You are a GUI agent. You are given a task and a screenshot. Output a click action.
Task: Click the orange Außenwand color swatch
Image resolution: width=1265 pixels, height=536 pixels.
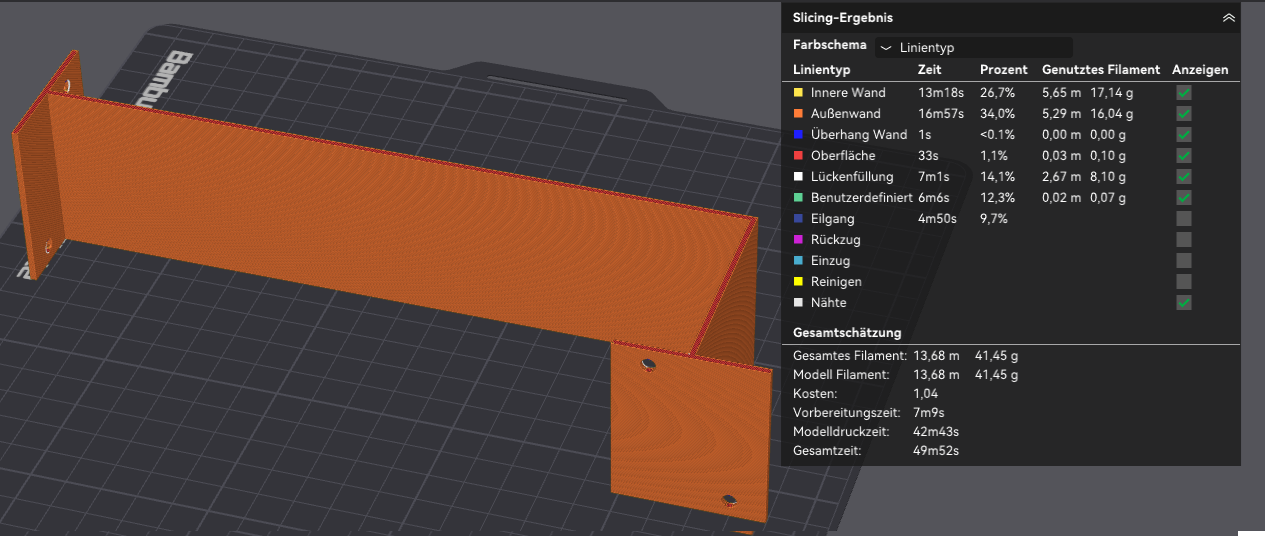(x=798, y=114)
